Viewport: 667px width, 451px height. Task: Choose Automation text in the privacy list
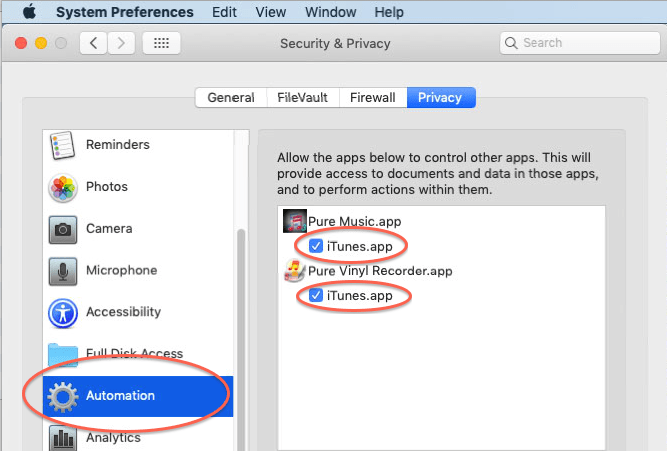(120, 396)
